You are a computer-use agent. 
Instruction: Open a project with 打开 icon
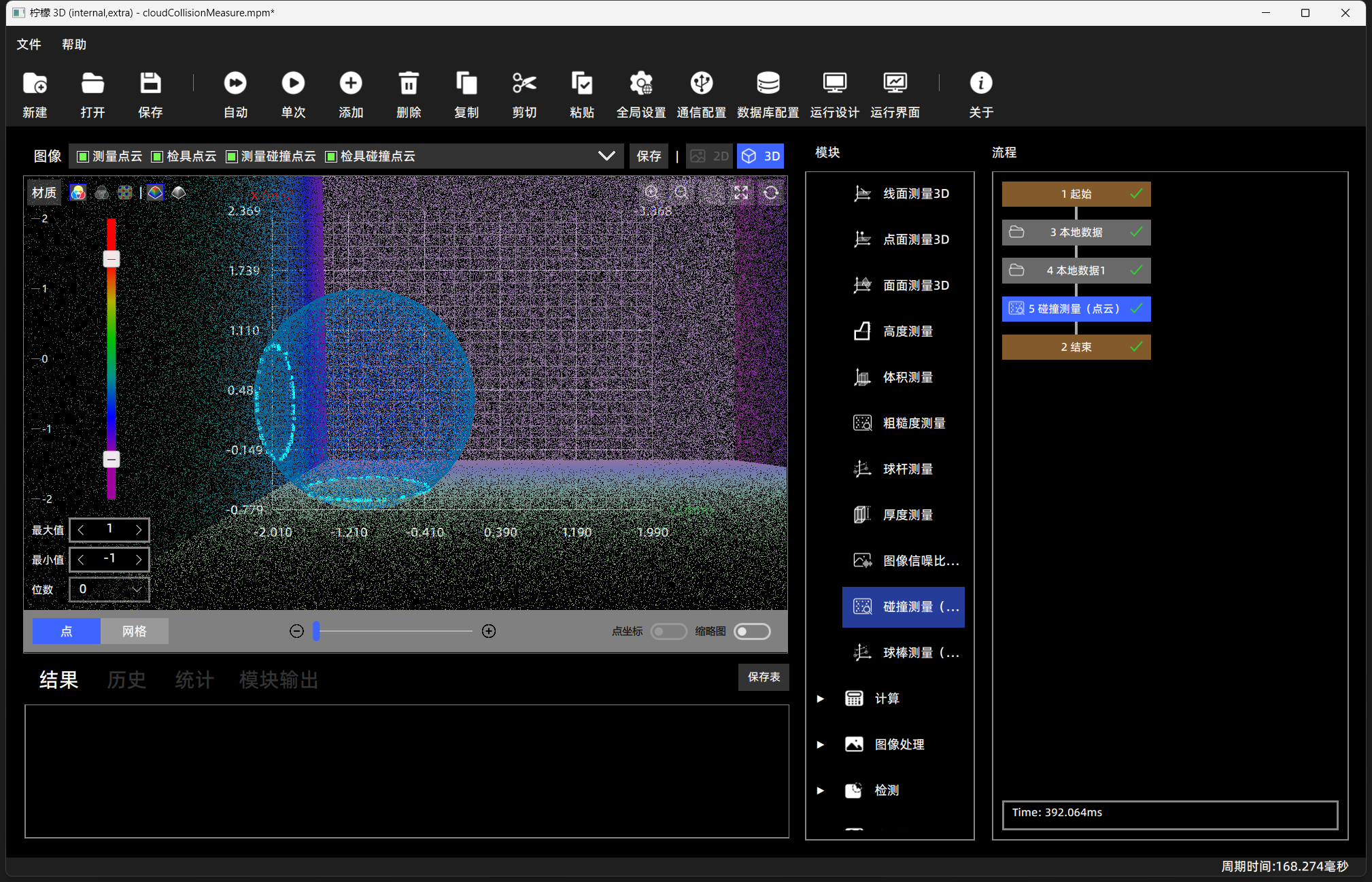92,84
